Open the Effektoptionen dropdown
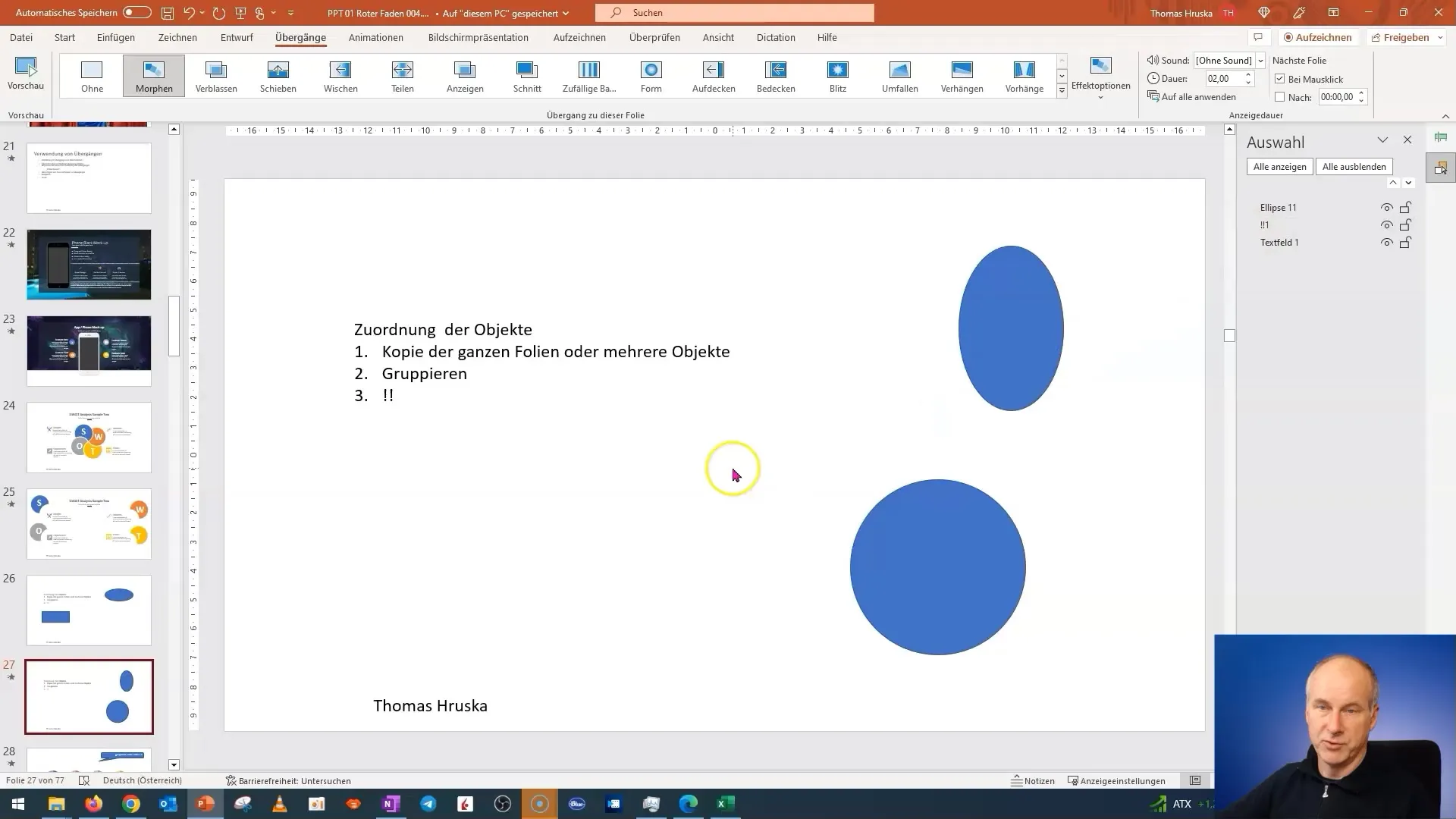Screen dimensions: 1456x819 [x=1100, y=78]
